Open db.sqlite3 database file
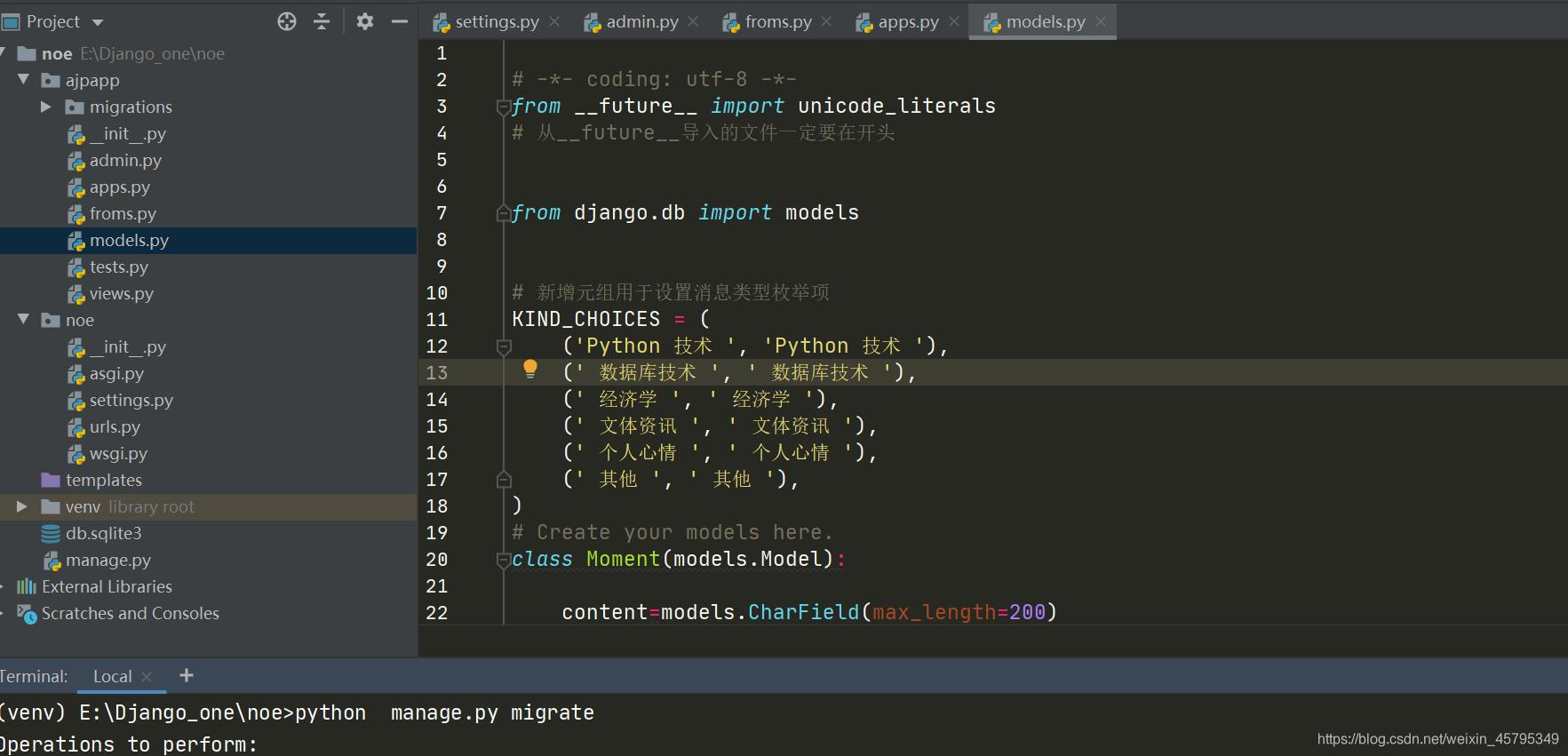This screenshot has height=756, width=1568. click(x=92, y=533)
